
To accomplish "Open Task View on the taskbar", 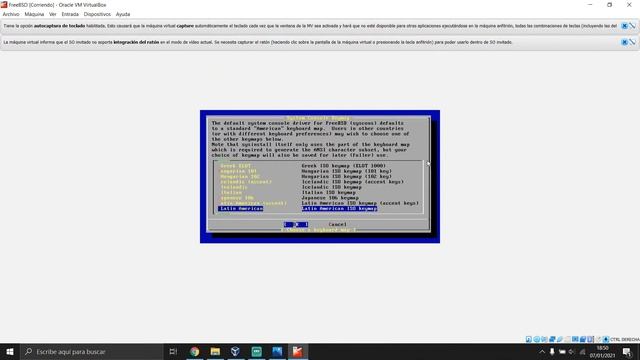I will [x=173, y=351].
